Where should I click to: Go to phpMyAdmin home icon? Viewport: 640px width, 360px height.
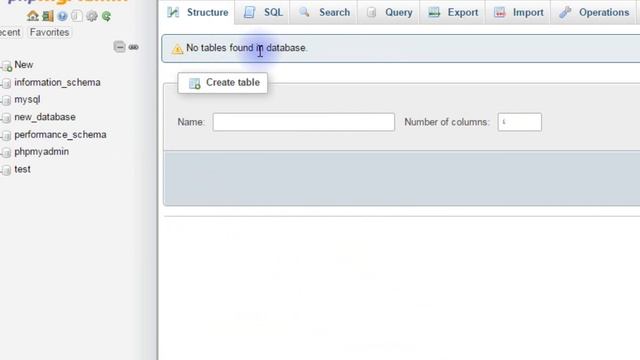tap(33, 16)
